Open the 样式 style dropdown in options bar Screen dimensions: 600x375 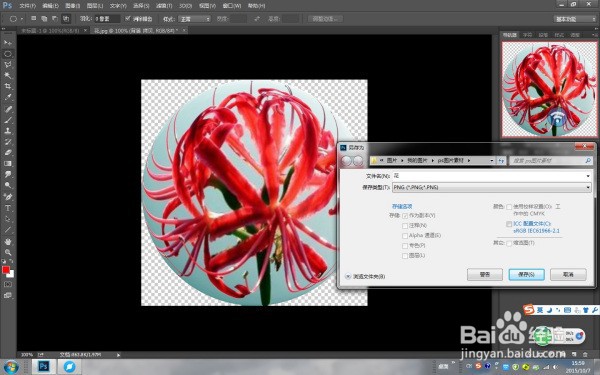coord(195,19)
